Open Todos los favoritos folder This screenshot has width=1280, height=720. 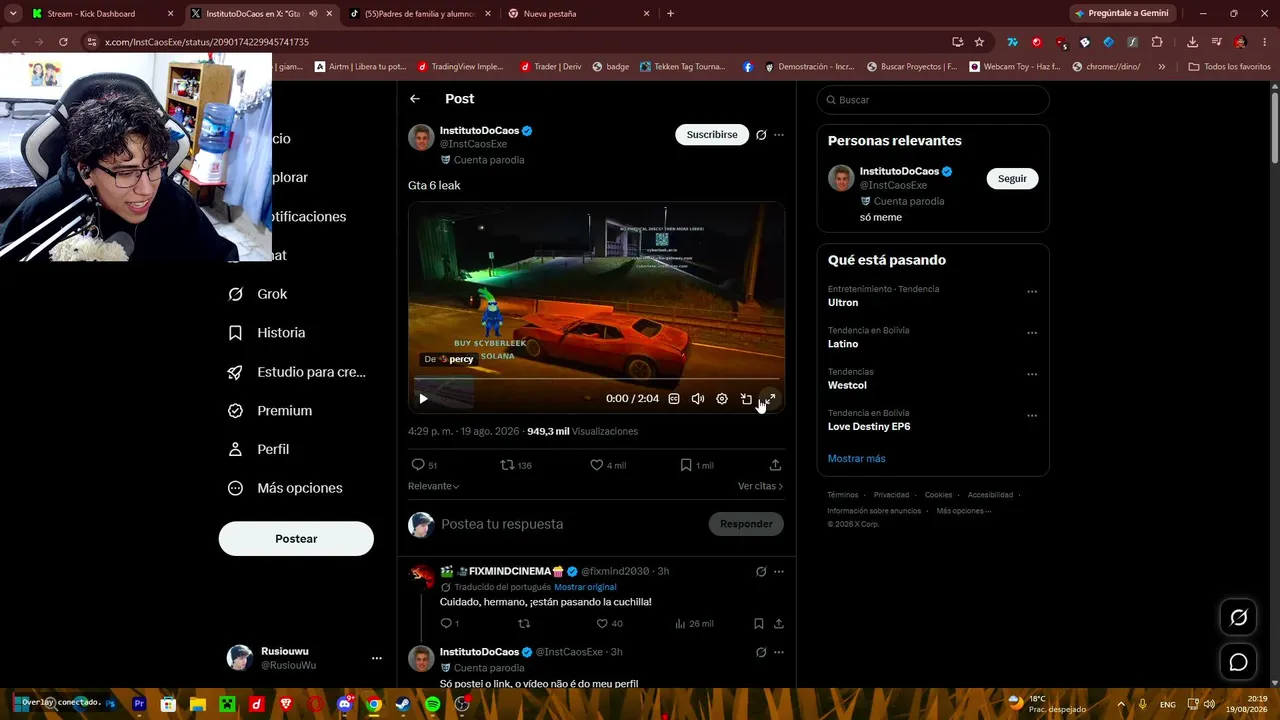pos(1230,67)
